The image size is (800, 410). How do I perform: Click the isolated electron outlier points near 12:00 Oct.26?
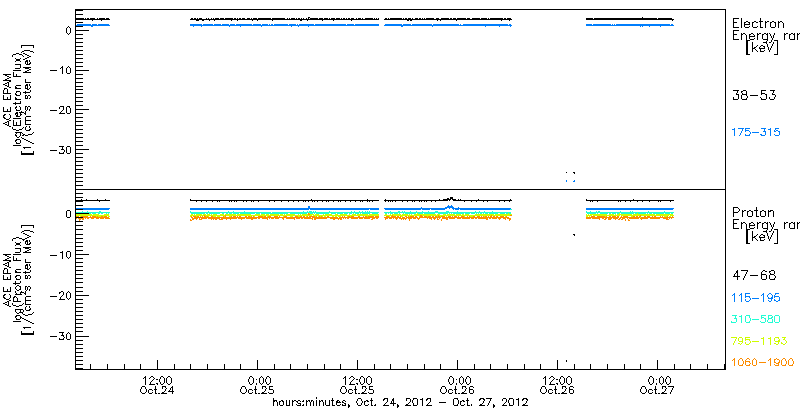point(570,177)
